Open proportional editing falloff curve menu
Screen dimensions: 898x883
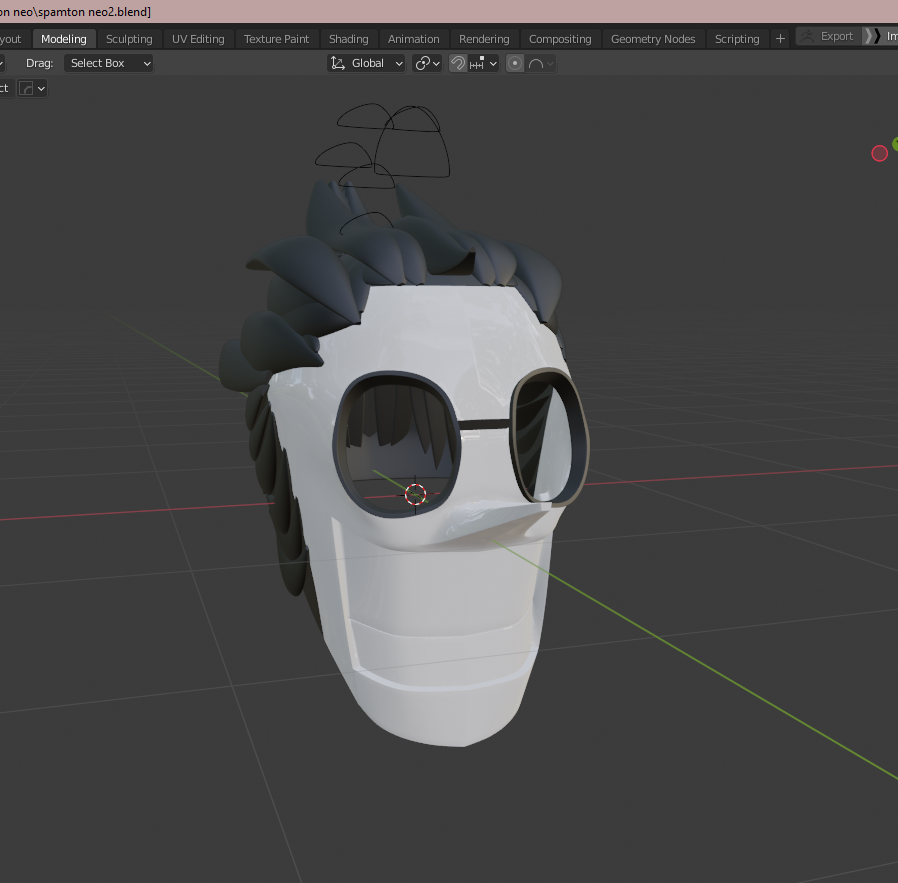pos(541,63)
